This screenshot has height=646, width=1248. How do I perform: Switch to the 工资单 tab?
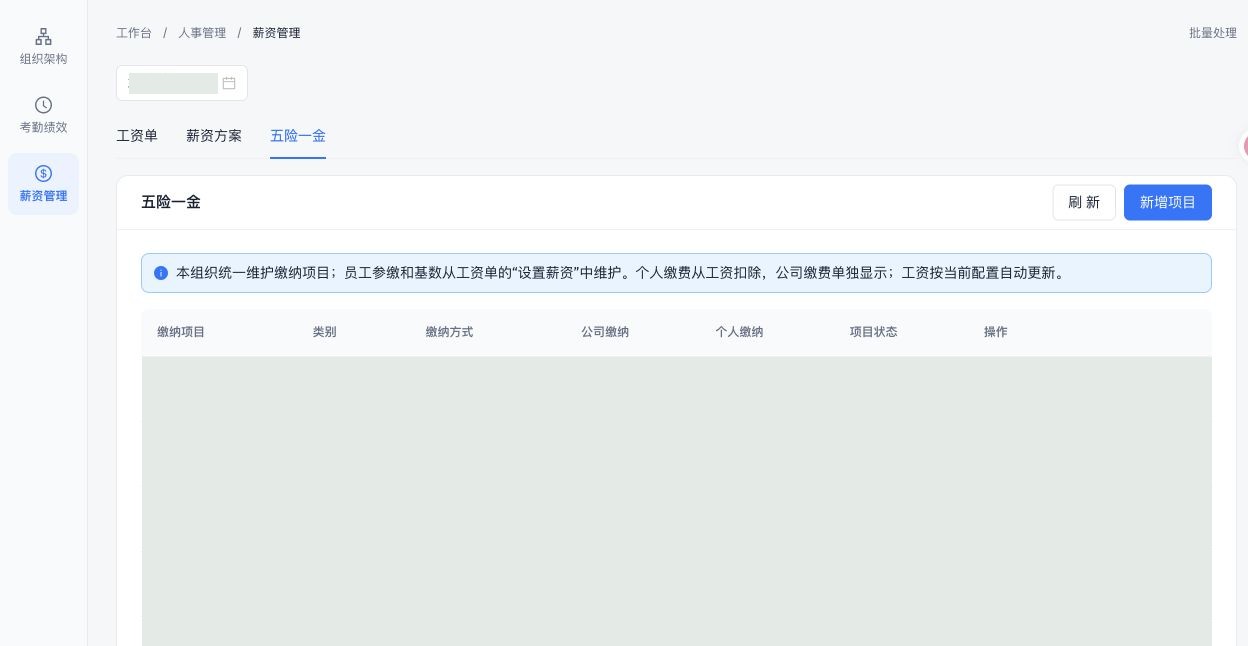pos(137,136)
